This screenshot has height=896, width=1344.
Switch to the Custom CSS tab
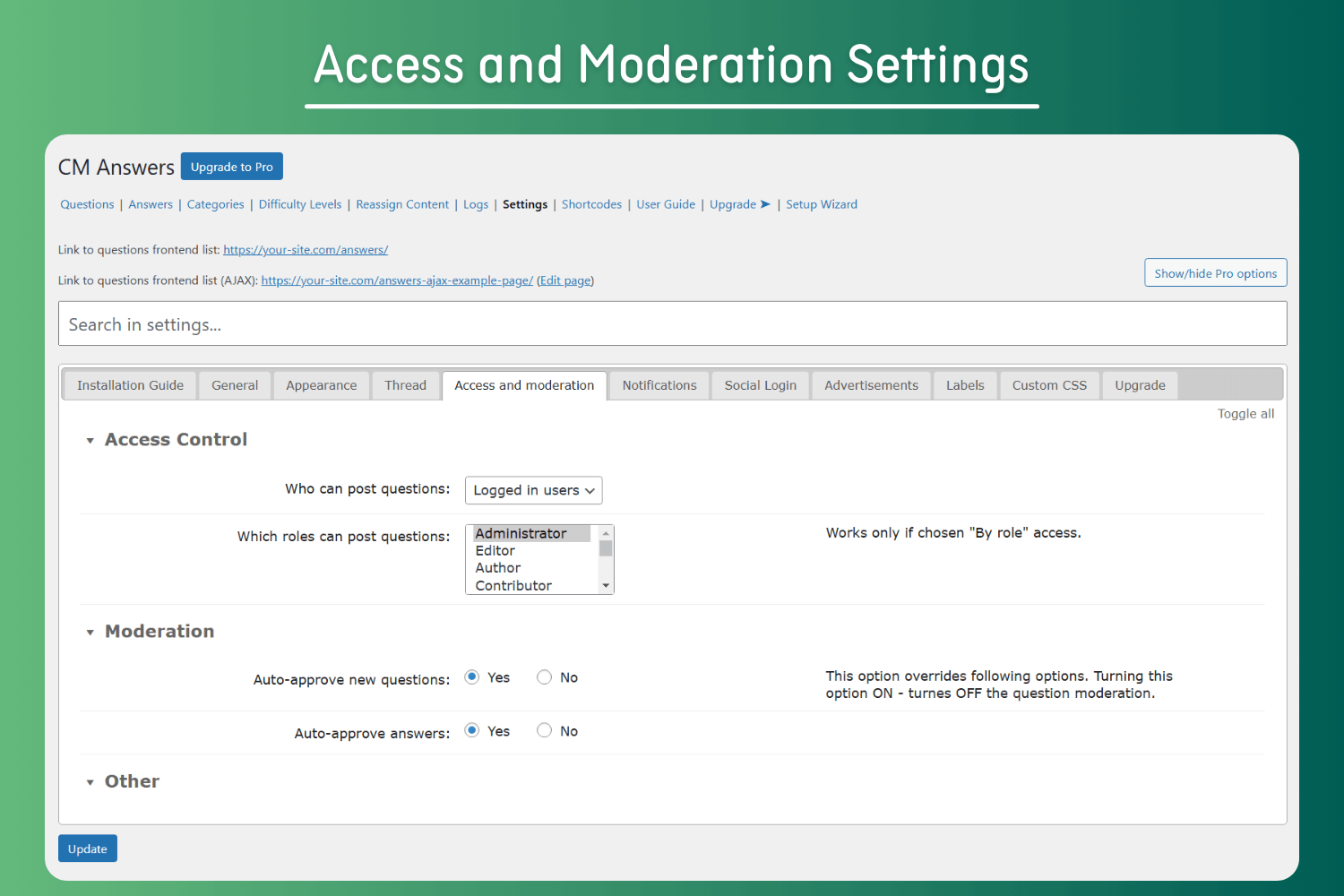coord(1049,385)
